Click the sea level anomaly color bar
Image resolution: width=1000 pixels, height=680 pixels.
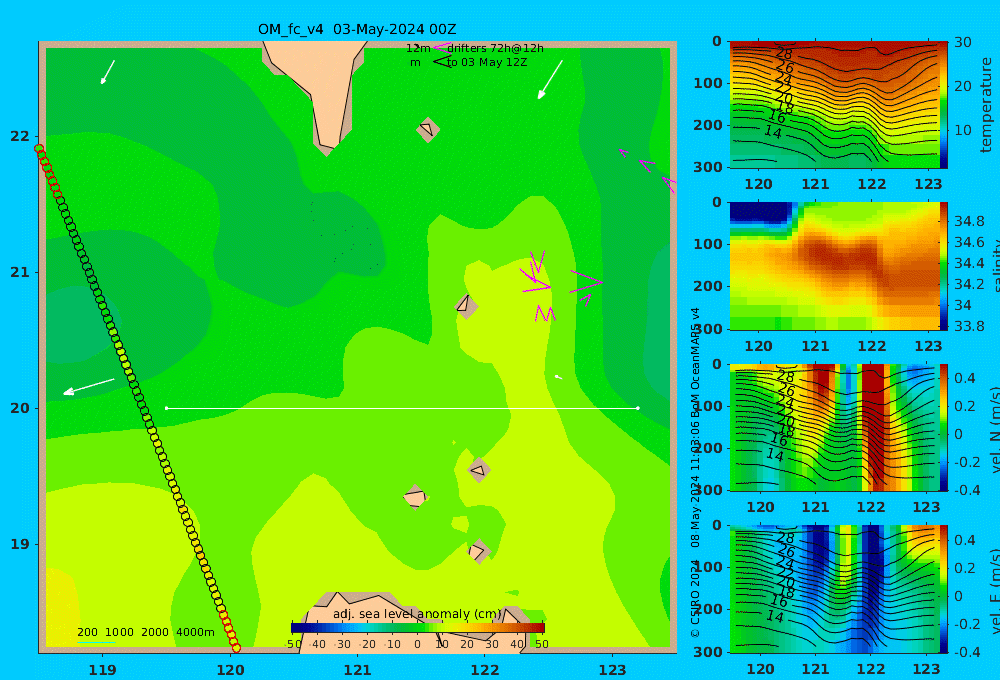pyautogui.click(x=417, y=628)
